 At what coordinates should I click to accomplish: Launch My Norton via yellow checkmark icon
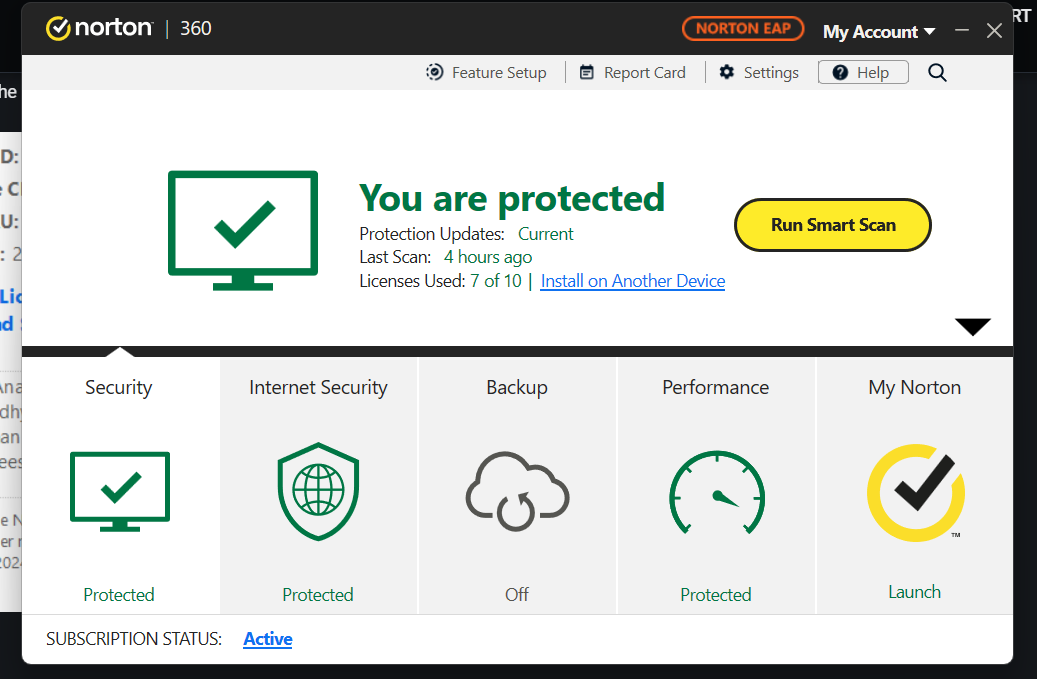915,492
